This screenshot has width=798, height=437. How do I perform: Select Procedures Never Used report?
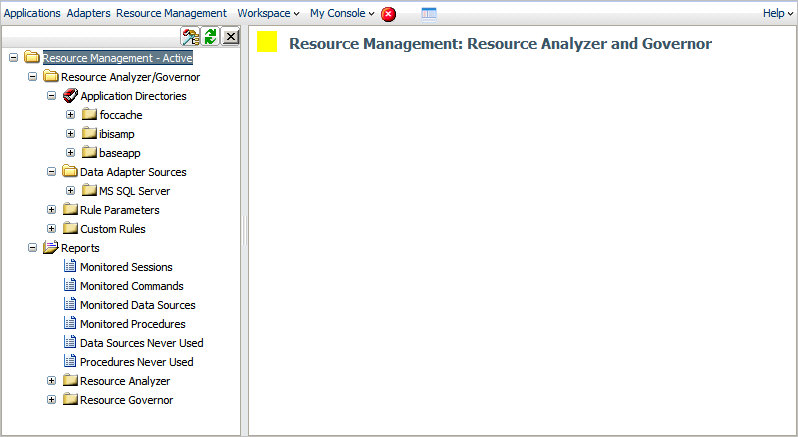pyautogui.click(x=136, y=362)
